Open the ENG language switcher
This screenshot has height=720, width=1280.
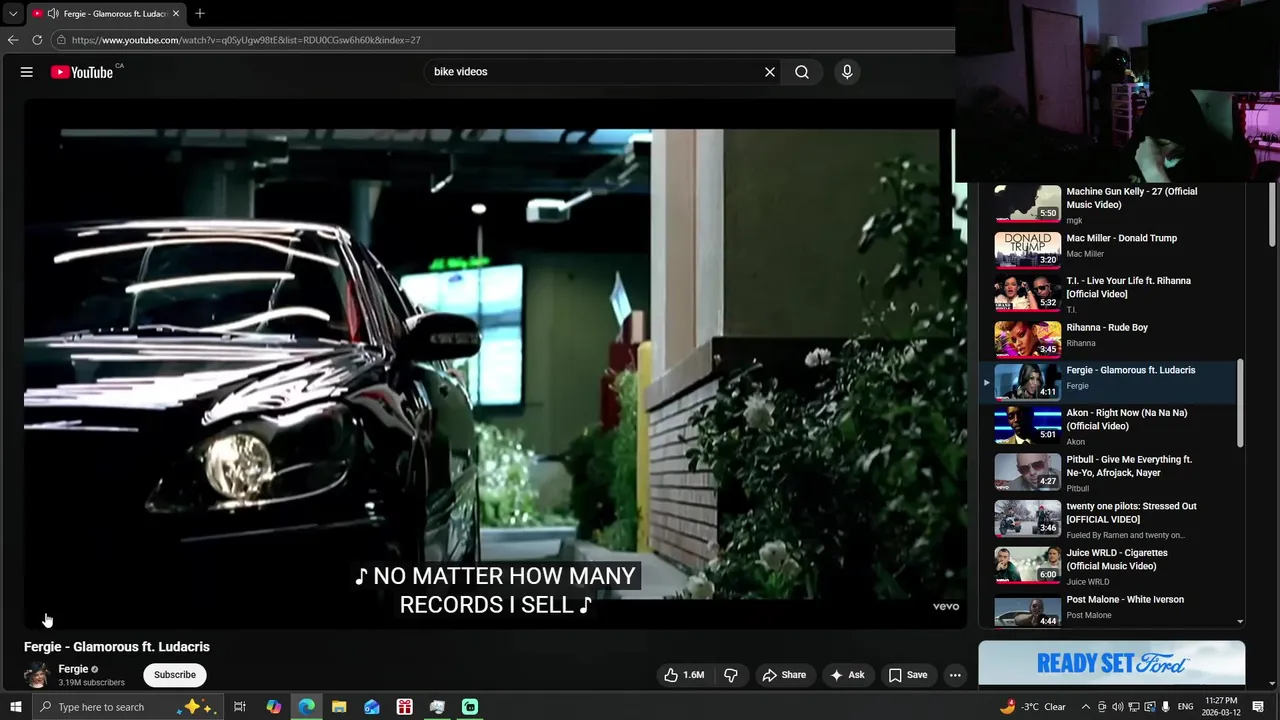point(1185,707)
